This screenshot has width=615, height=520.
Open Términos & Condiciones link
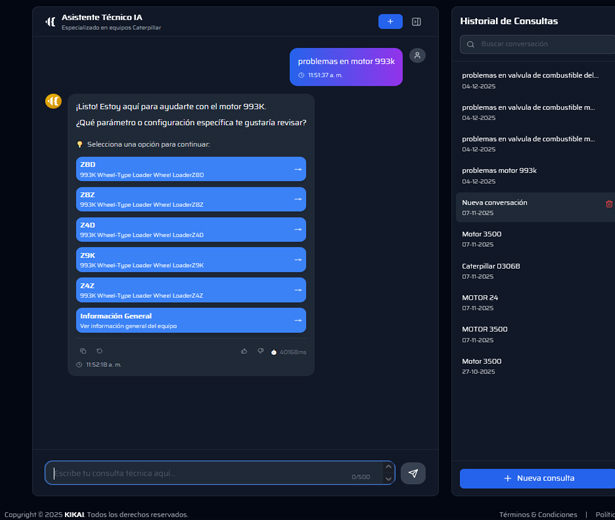[x=538, y=514]
